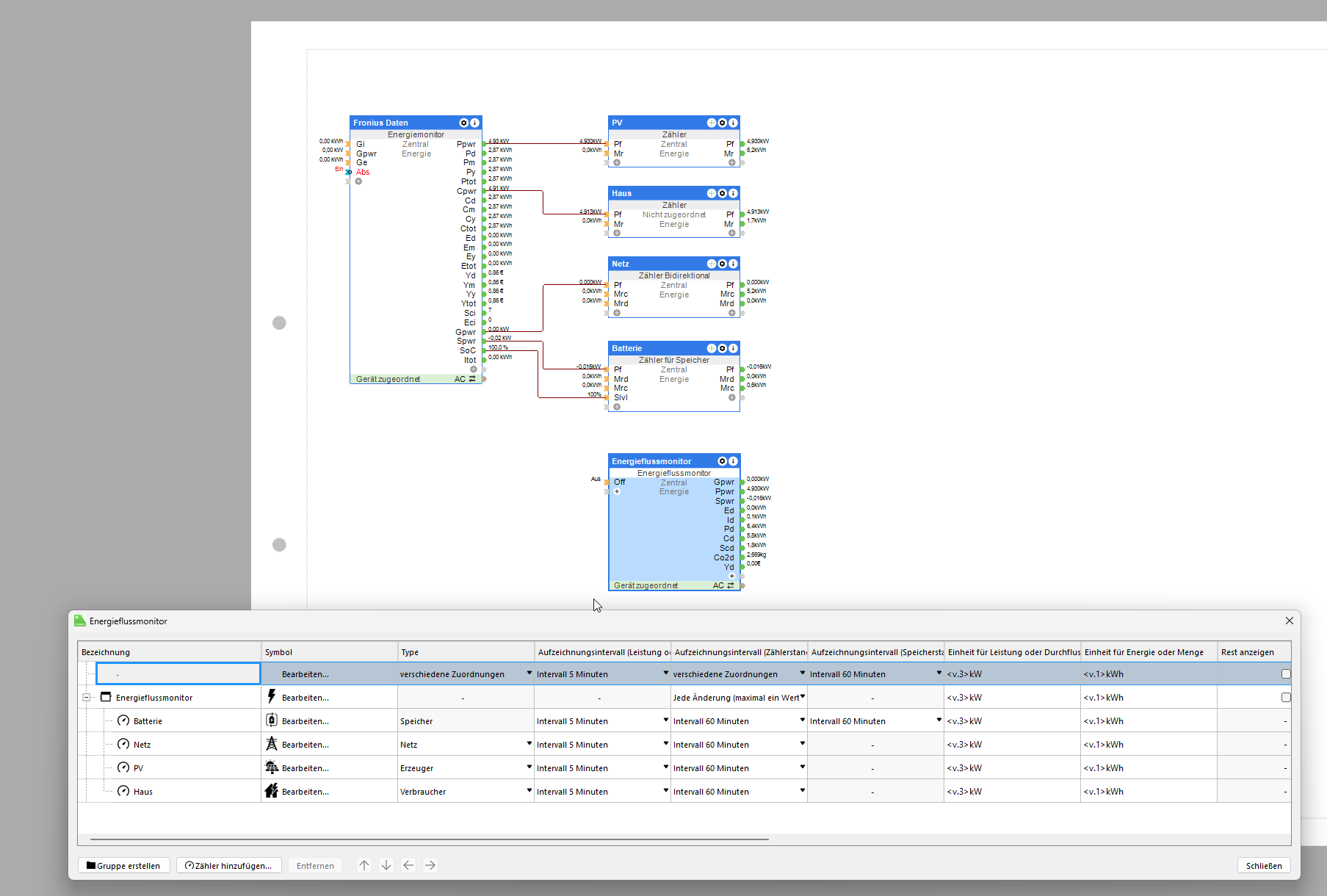This screenshot has width=1327, height=896.
Task: Open settings gear on PV block
Action: click(x=723, y=123)
